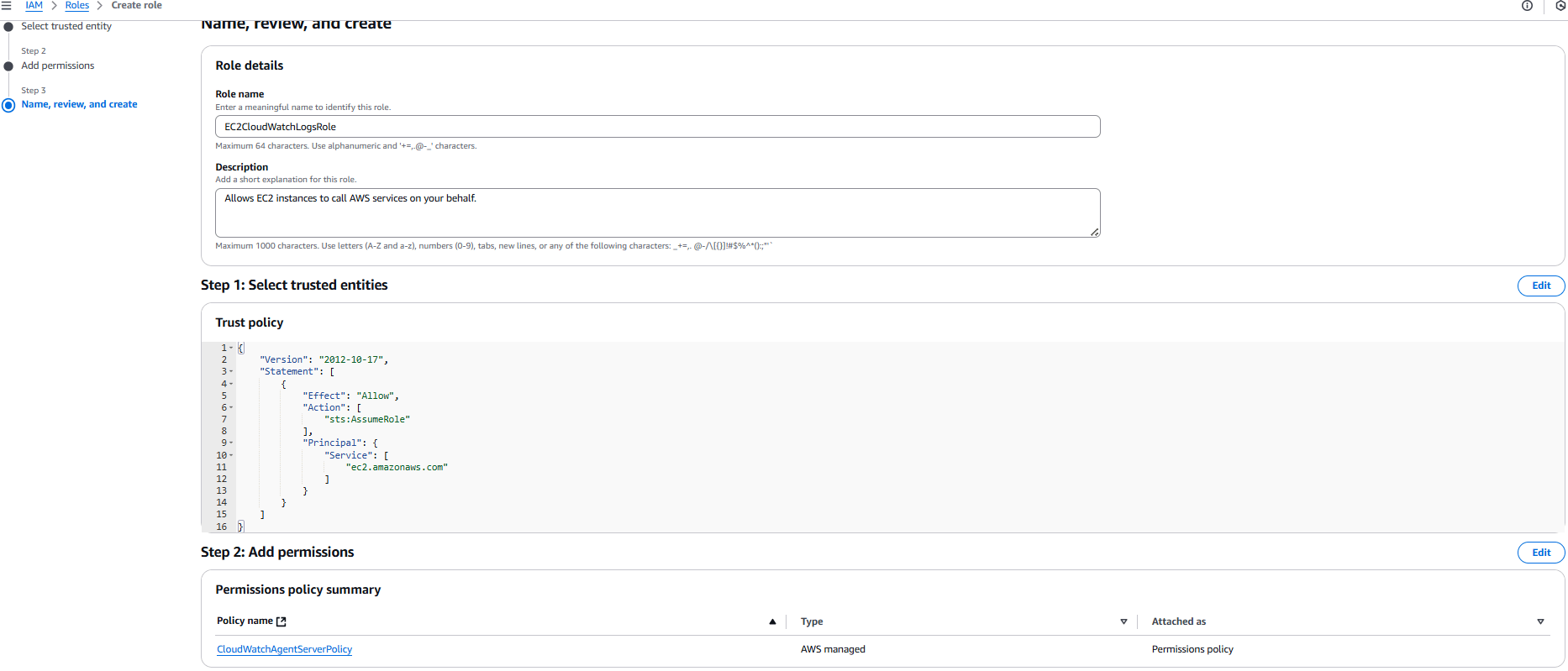Open the CloudWatchAgentServerPolicy link
This screenshot has height=671, width=1568.
(x=284, y=649)
